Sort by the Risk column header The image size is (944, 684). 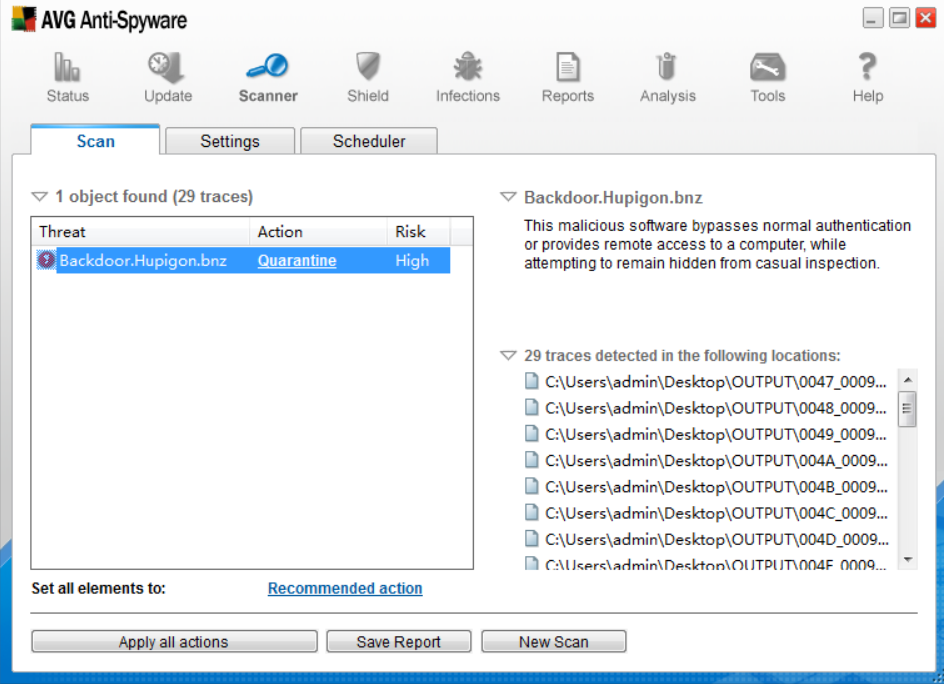click(x=418, y=232)
